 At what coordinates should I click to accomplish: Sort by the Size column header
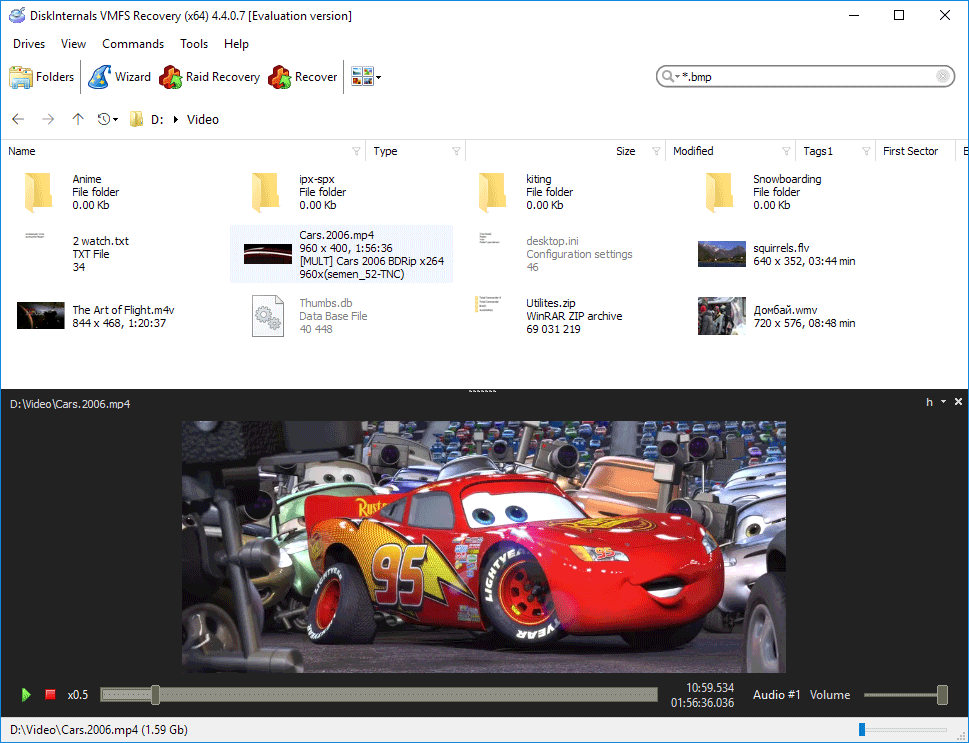click(625, 151)
